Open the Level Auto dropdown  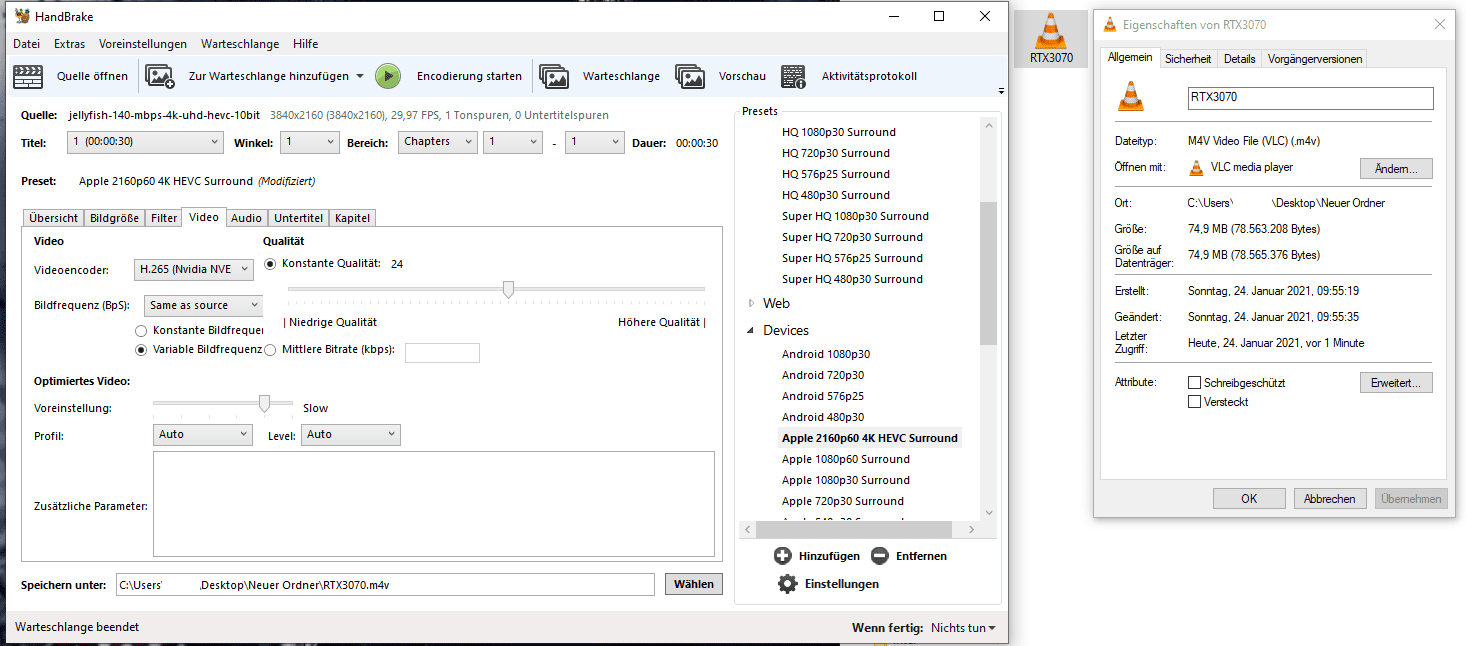pos(351,435)
